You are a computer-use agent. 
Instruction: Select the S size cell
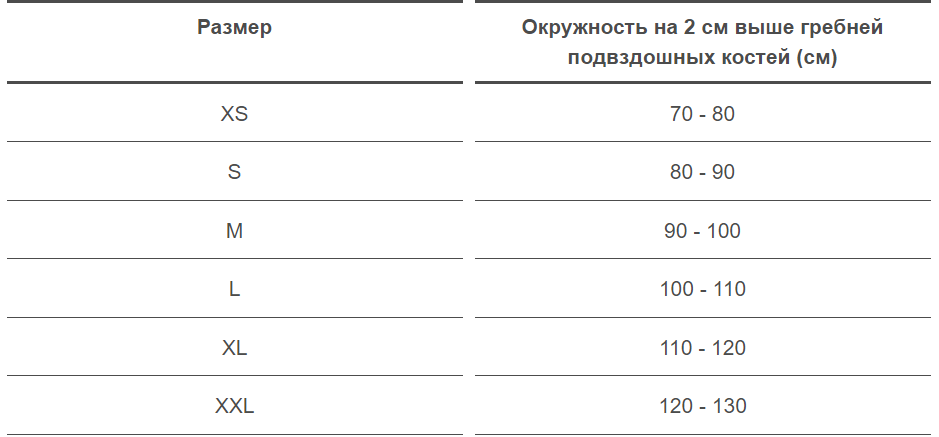234,172
